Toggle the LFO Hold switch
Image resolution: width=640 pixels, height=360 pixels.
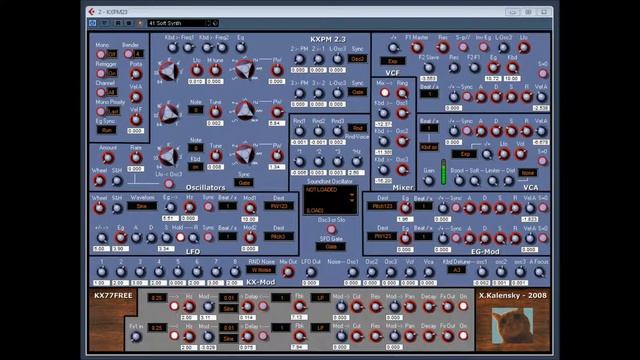pos(180,237)
